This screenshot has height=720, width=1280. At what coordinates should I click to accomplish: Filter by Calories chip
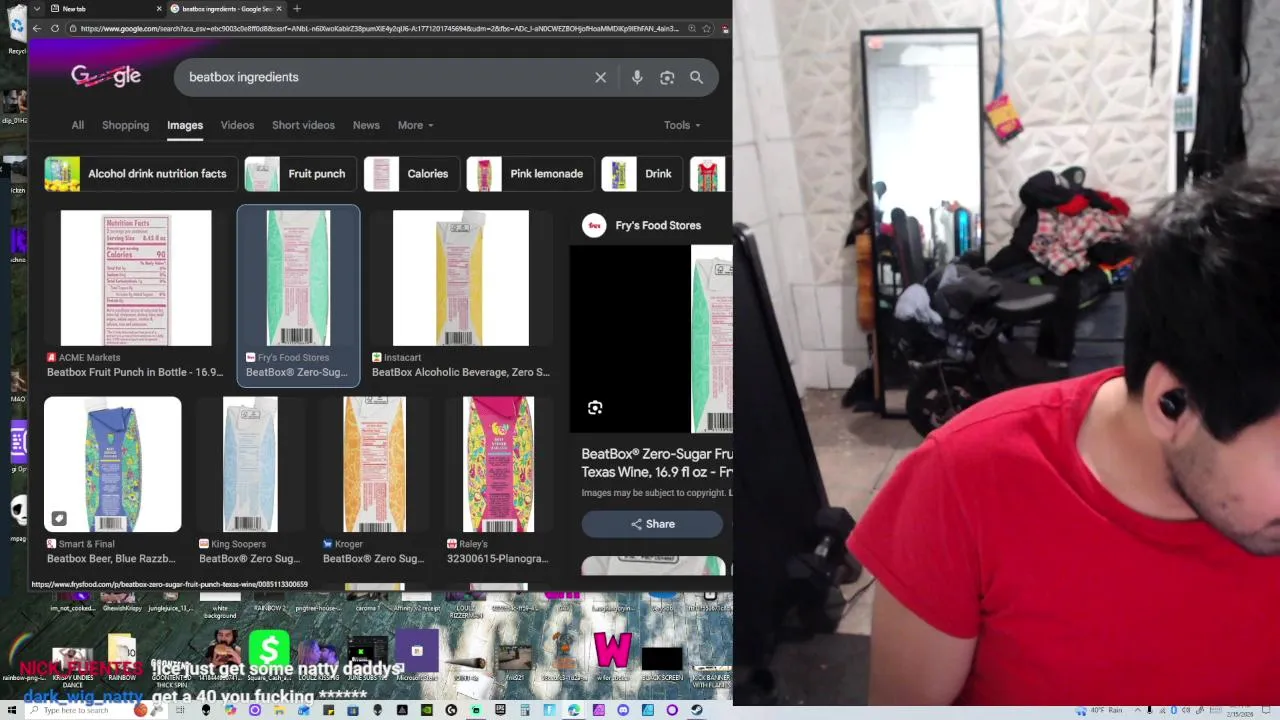(410, 174)
